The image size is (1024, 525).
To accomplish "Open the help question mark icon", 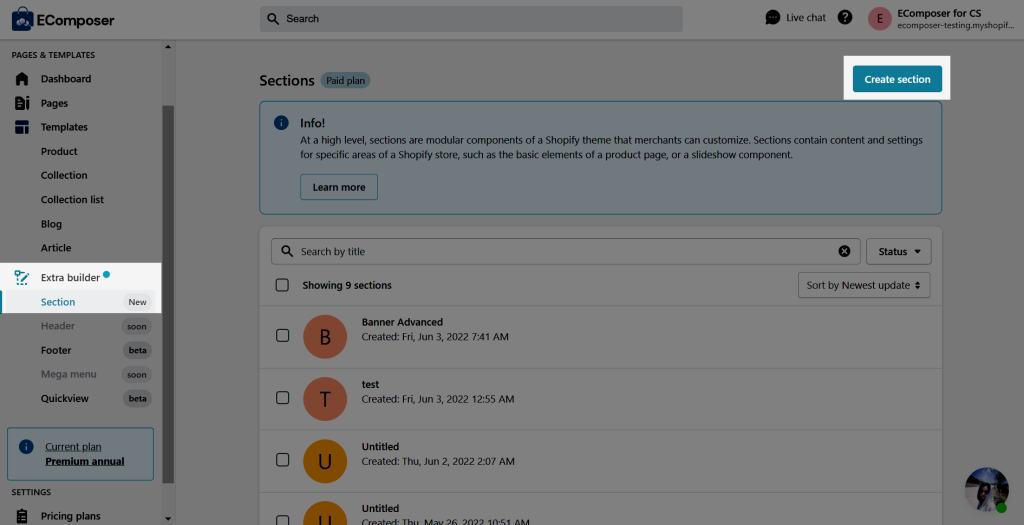I will tap(845, 18).
